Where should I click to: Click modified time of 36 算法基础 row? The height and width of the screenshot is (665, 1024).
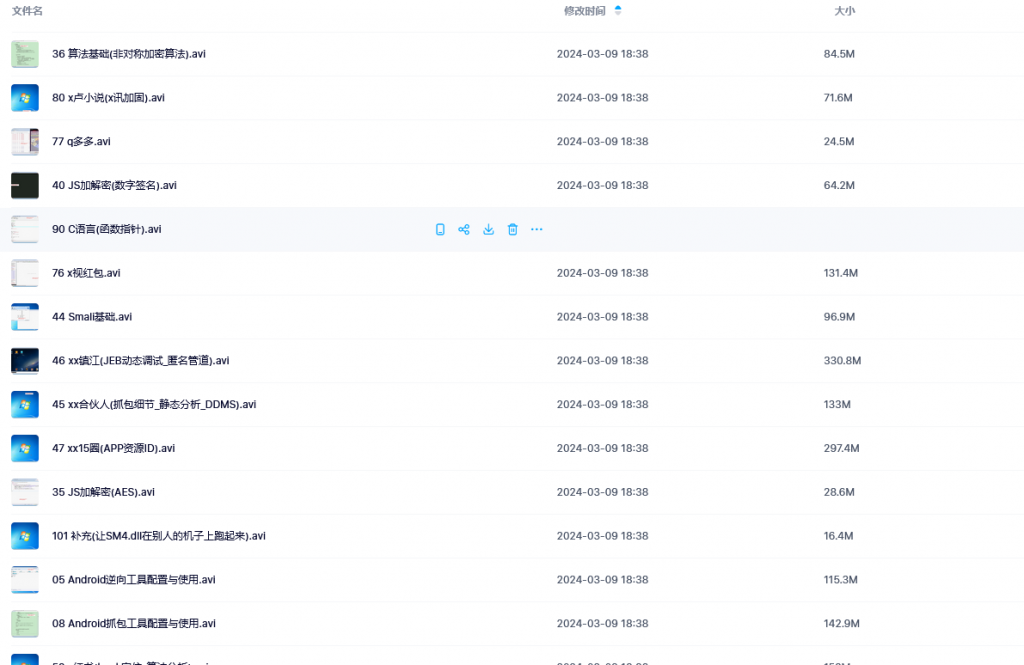point(602,54)
